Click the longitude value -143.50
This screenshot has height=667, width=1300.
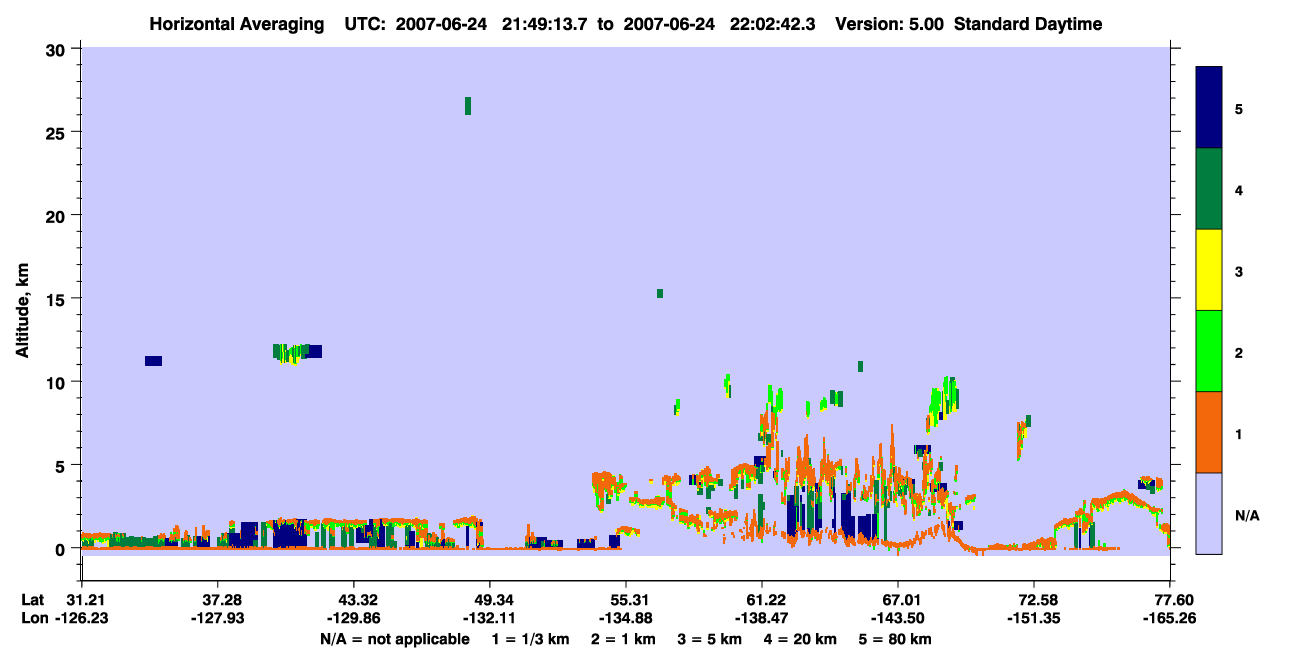coord(898,618)
